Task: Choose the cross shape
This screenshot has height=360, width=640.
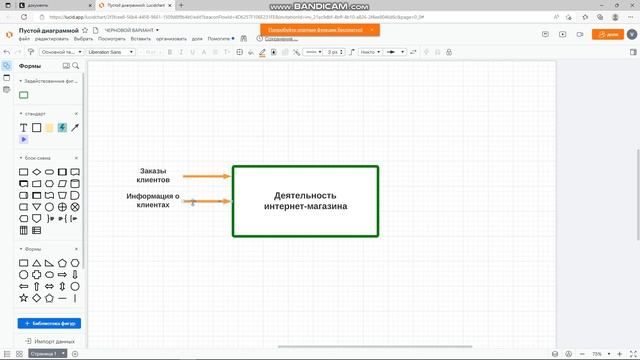Action: (37, 275)
